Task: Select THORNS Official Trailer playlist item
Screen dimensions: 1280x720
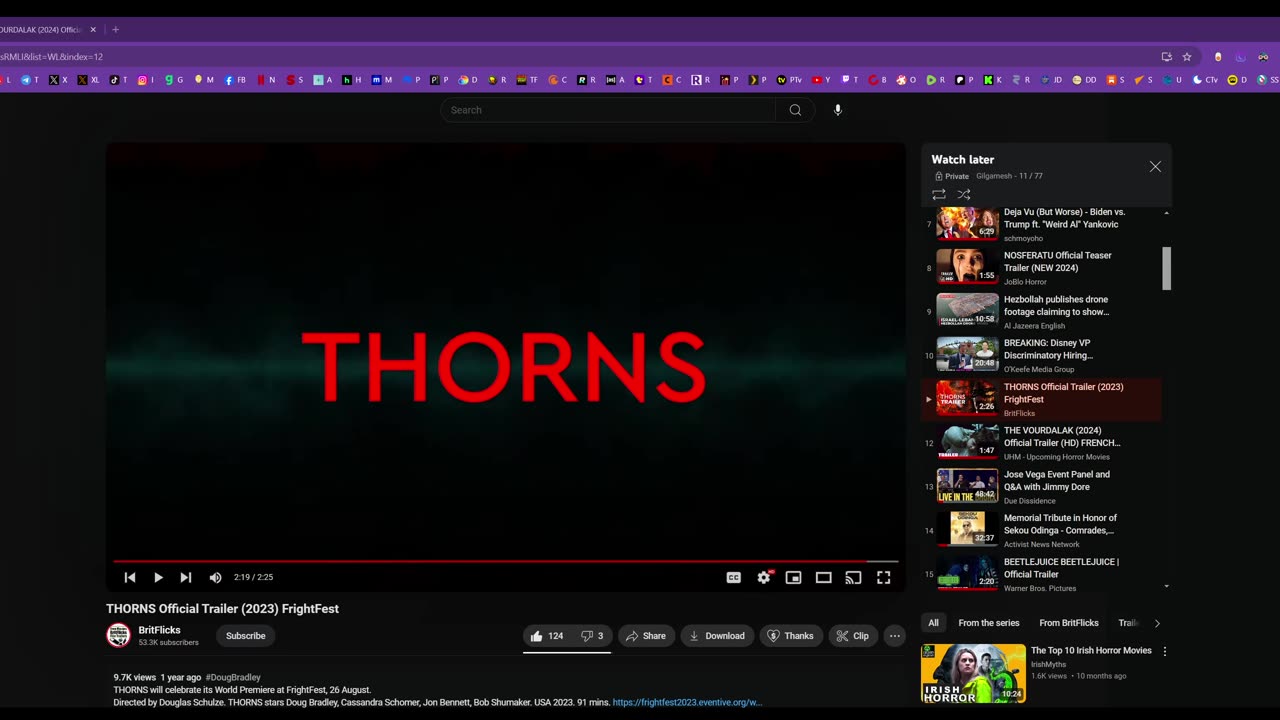Action: 1042,399
